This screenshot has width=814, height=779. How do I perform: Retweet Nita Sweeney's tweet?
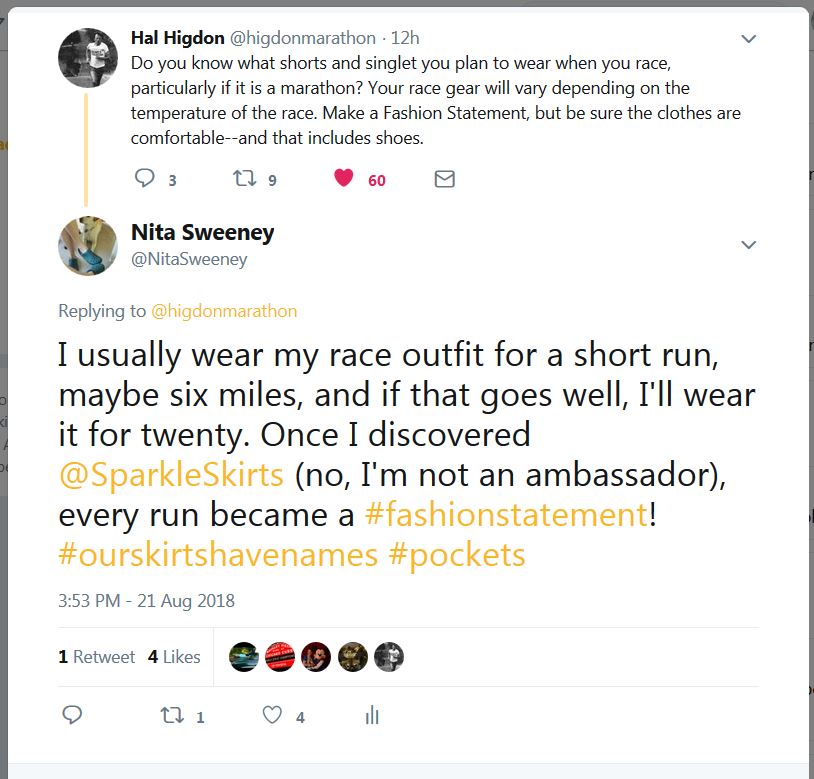point(172,715)
